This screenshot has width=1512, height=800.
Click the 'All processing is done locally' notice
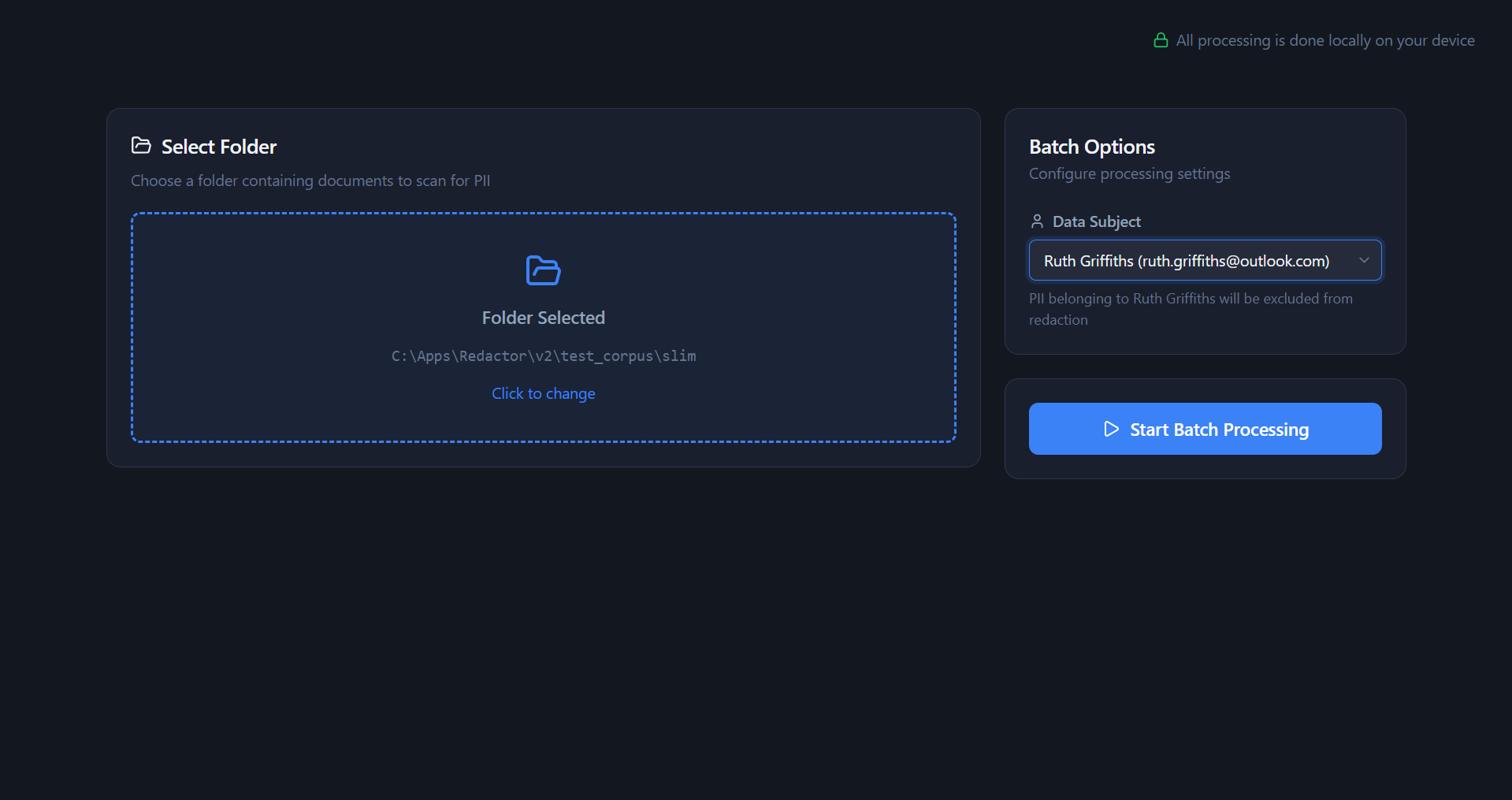point(1324,40)
